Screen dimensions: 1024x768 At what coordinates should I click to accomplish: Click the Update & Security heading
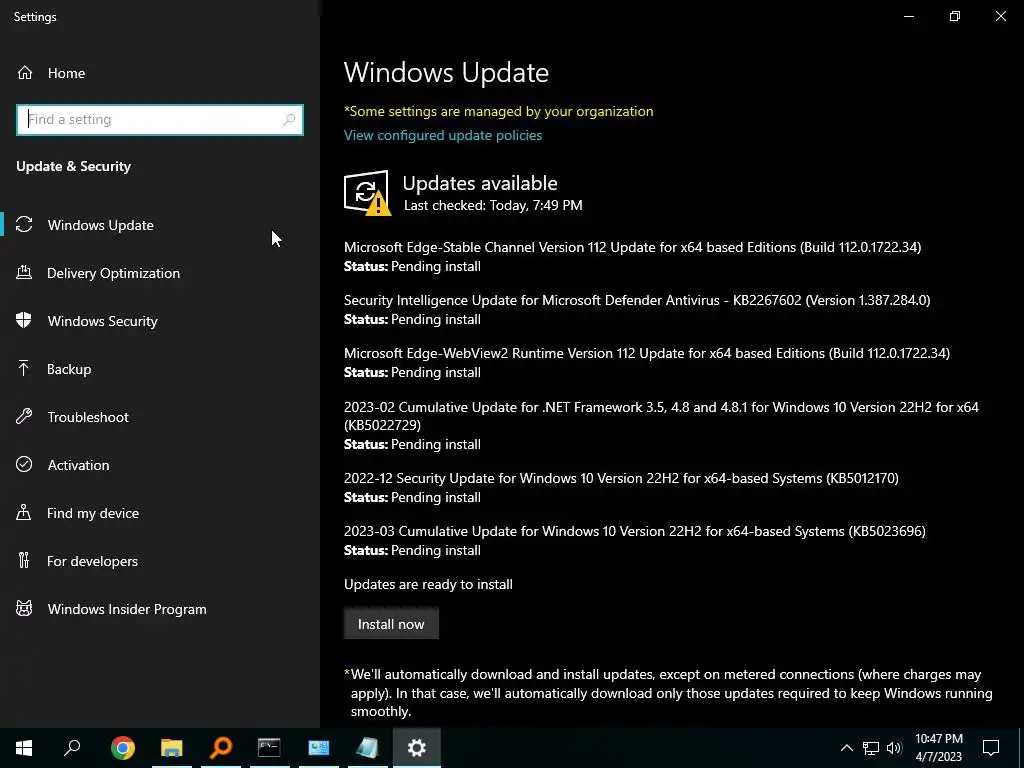click(x=73, y=167)
